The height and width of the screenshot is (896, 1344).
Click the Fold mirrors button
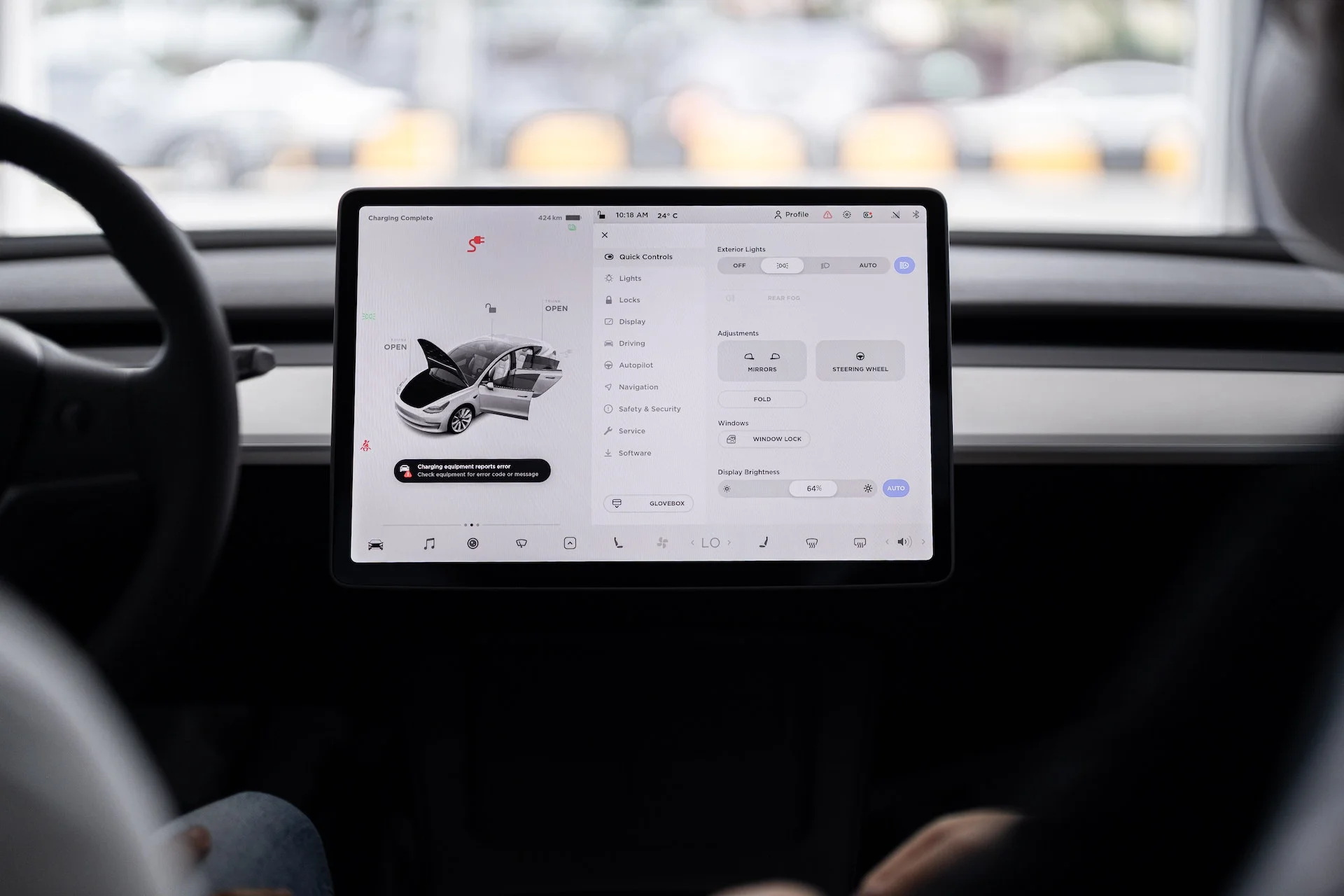pos(762,398)
